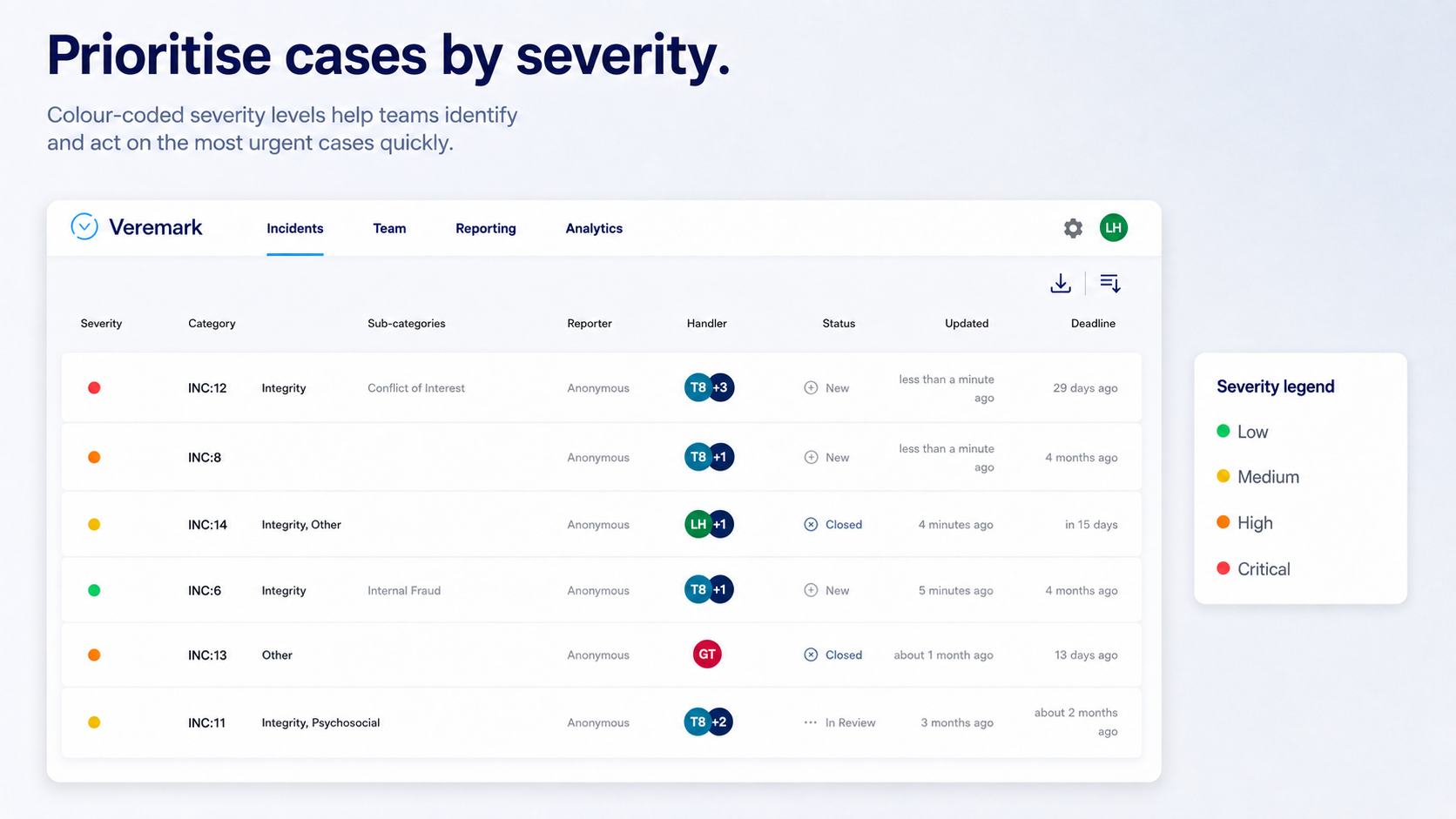Click the New status icon for INC:12

pyautogui.click(x=811, y=387)
